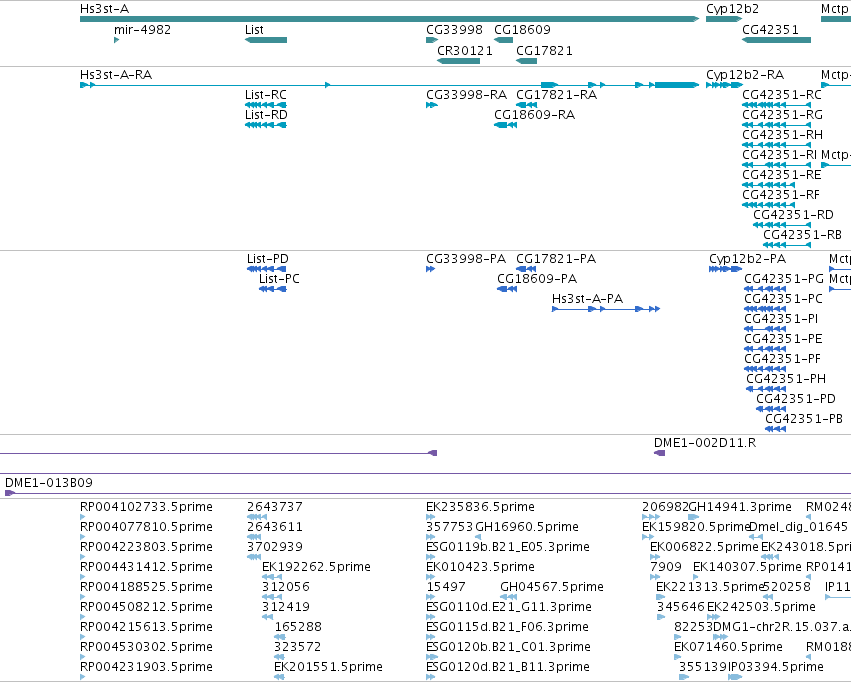
Task: Click the GH04567.5prime EST label
Action: tap(552, 587)
